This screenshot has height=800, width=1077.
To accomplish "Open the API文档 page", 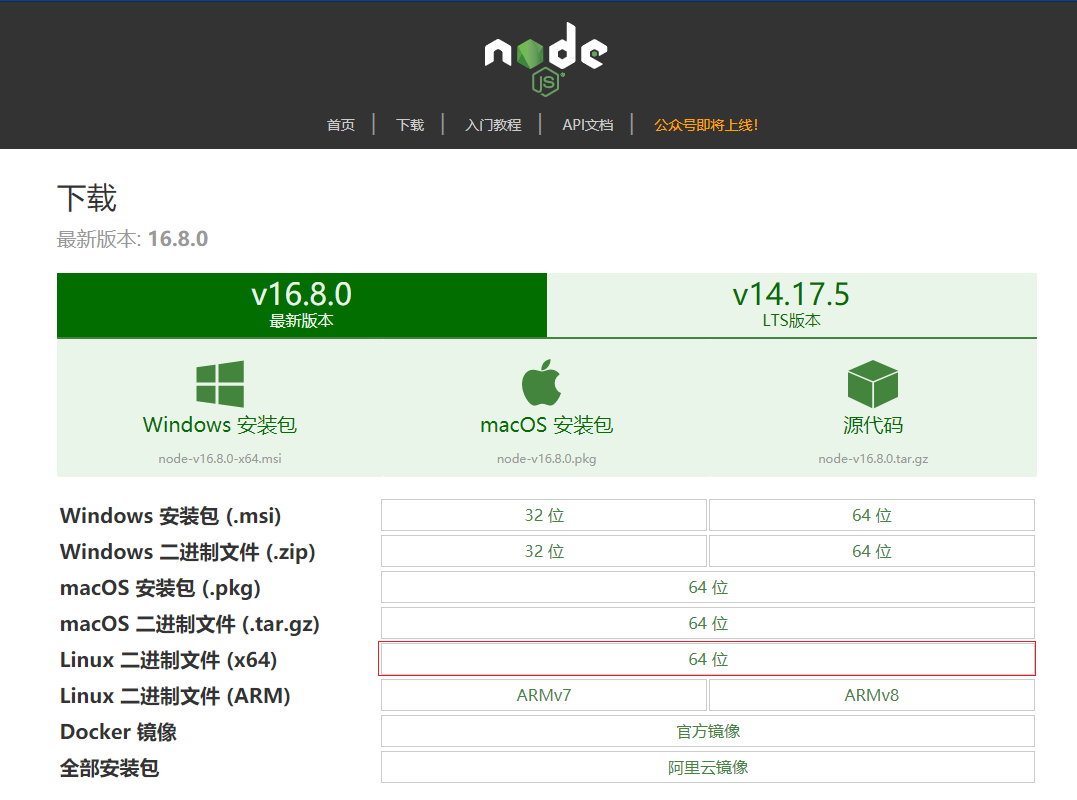I will tap(587, 124).
